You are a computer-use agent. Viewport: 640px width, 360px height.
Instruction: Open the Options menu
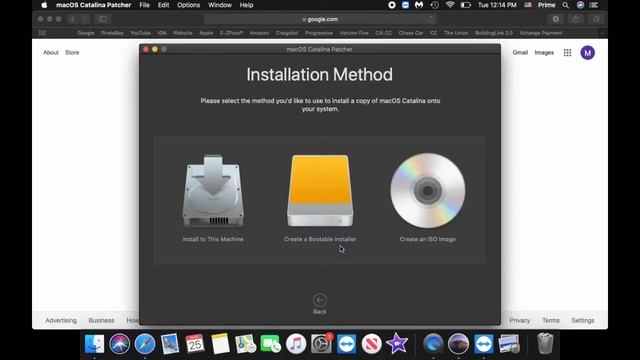tap(189, 5)
